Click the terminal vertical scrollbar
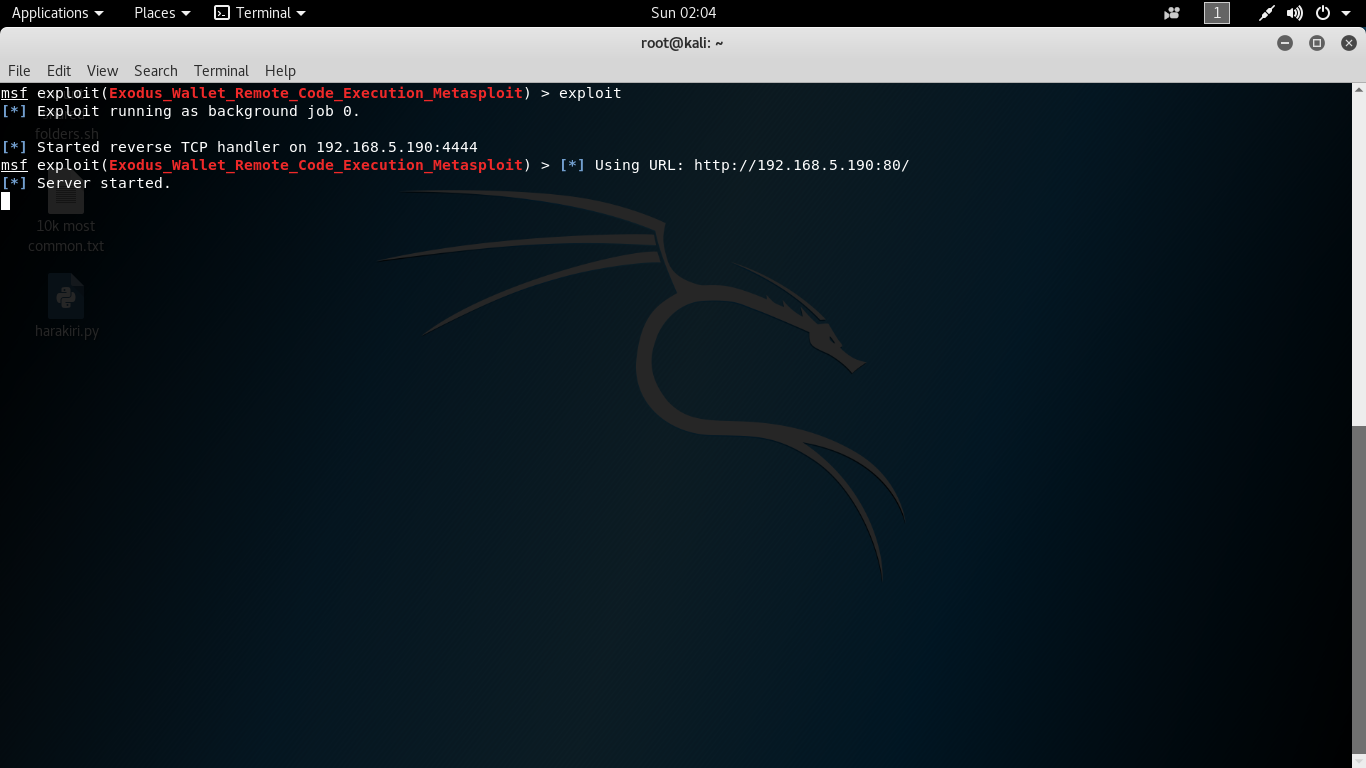 (1359, 592)
